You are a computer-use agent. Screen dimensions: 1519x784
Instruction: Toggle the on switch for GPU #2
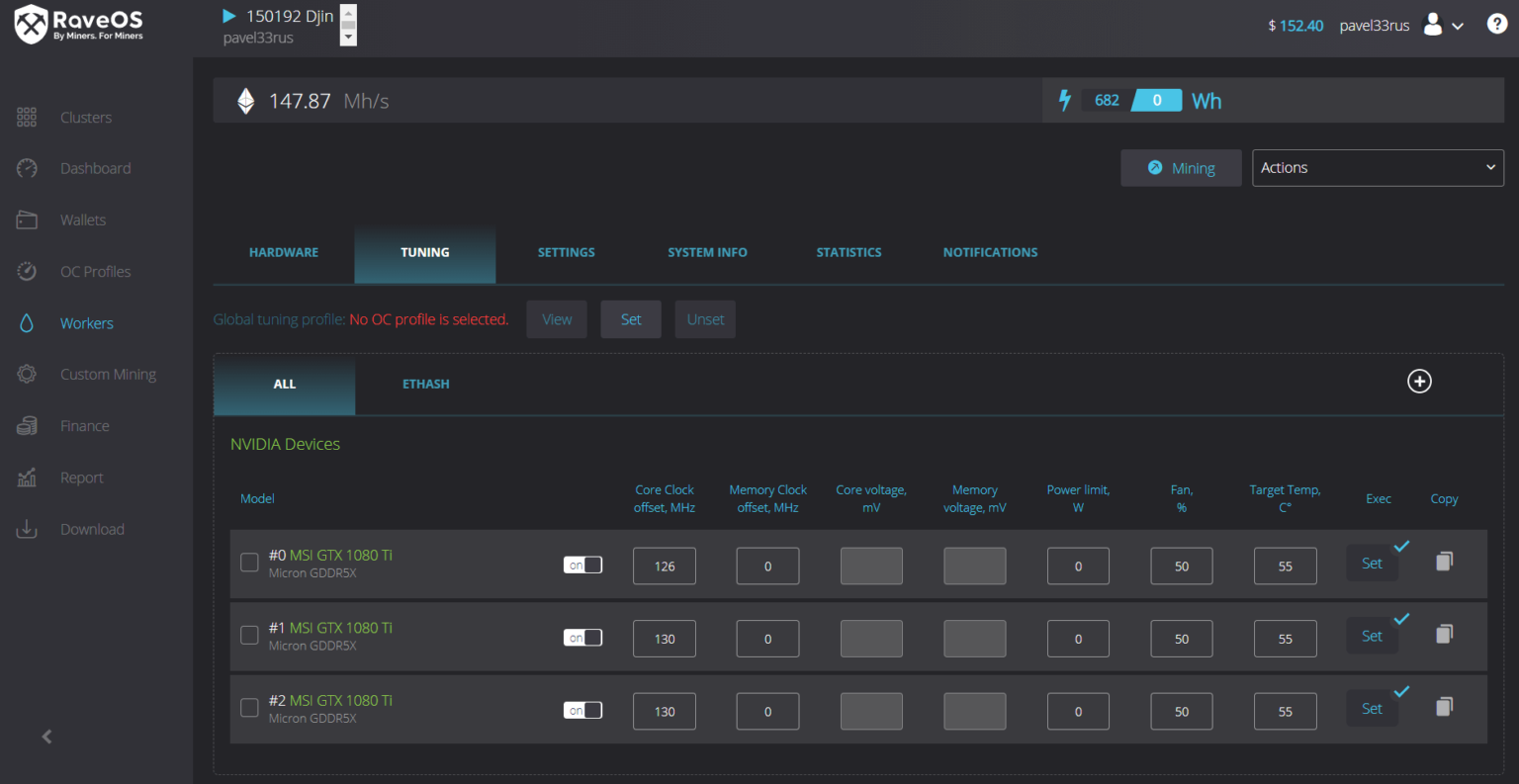tap(582, 710)
